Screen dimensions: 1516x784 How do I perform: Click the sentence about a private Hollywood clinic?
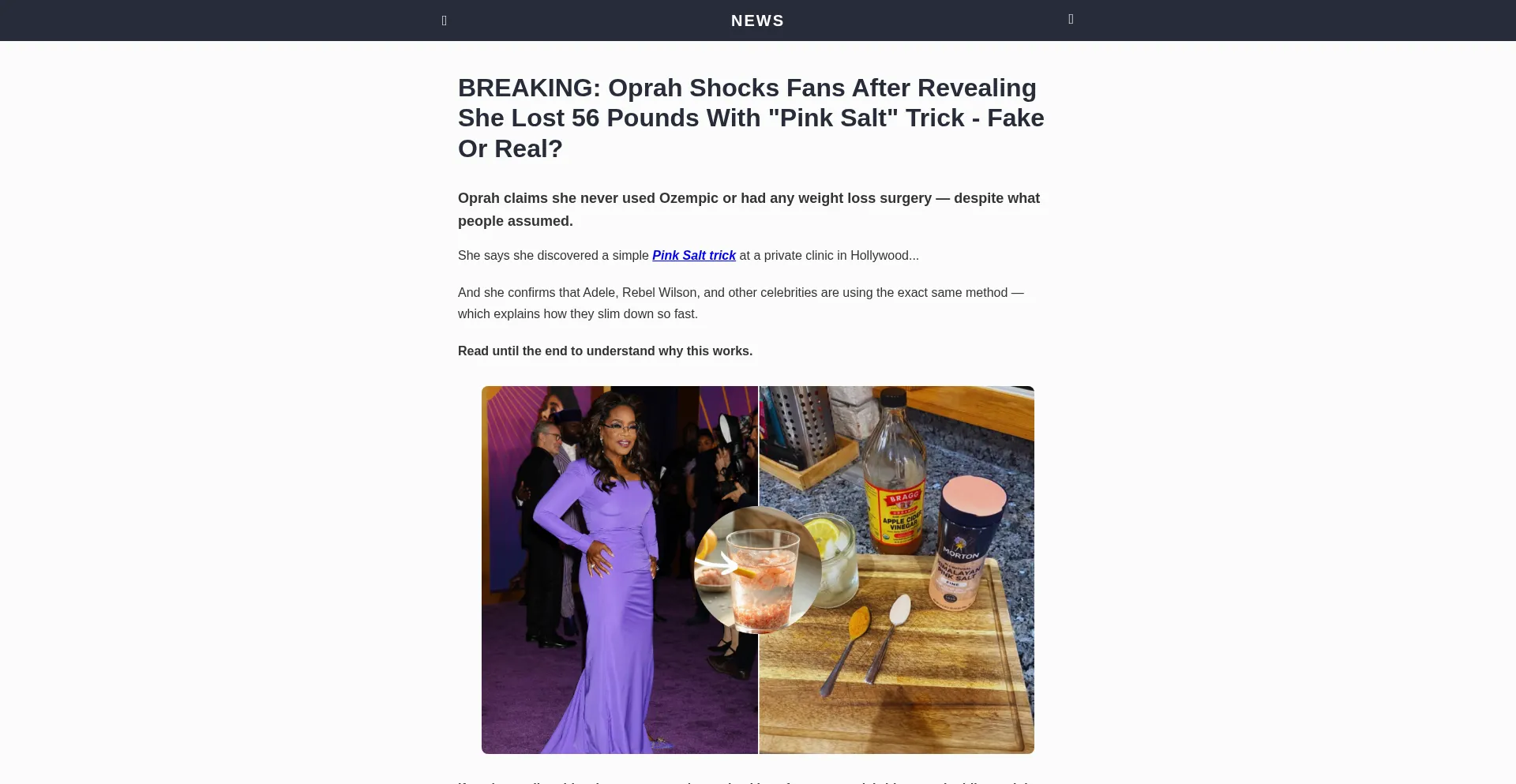[x=689, y=256]
